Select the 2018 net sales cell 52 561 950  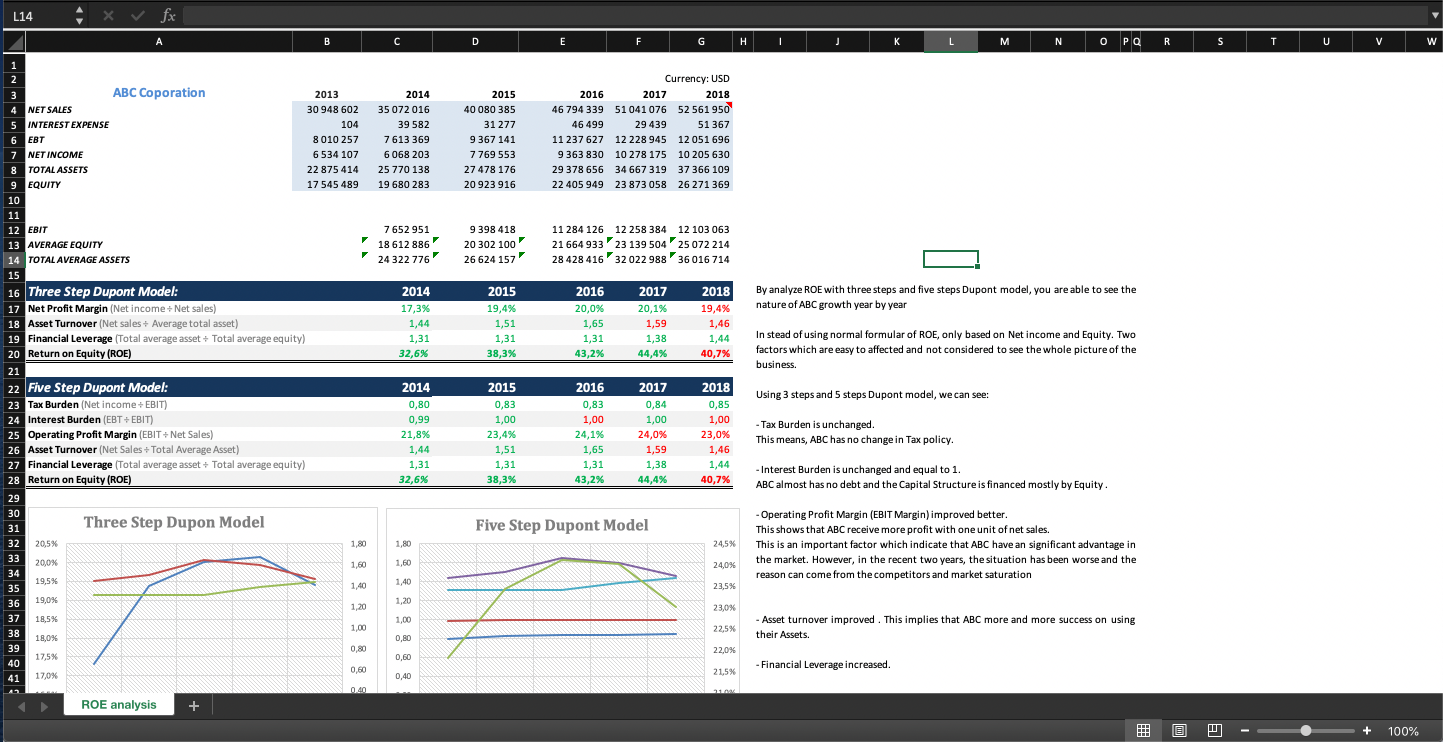704,109
